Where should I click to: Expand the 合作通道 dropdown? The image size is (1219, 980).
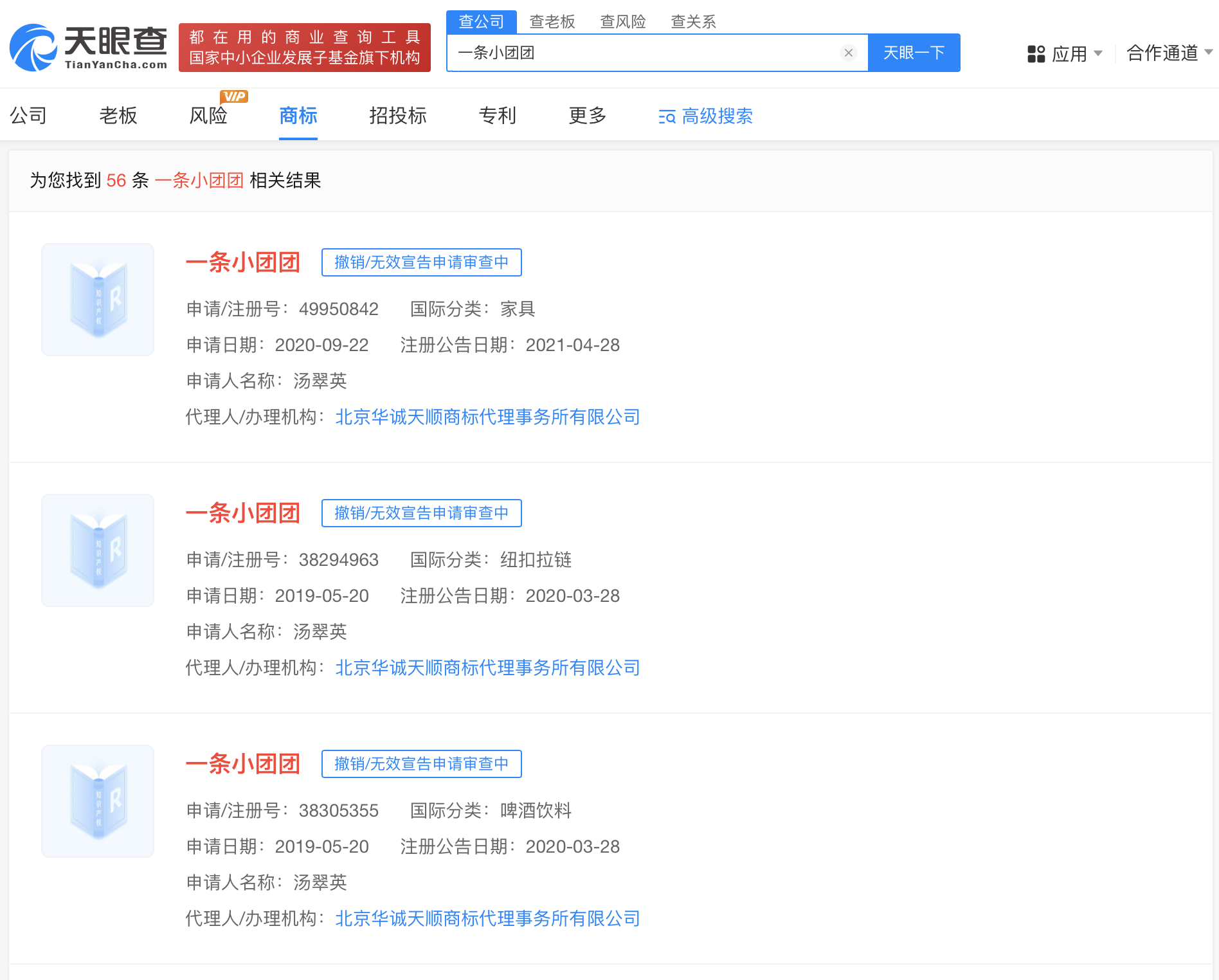pos(1169,53)
